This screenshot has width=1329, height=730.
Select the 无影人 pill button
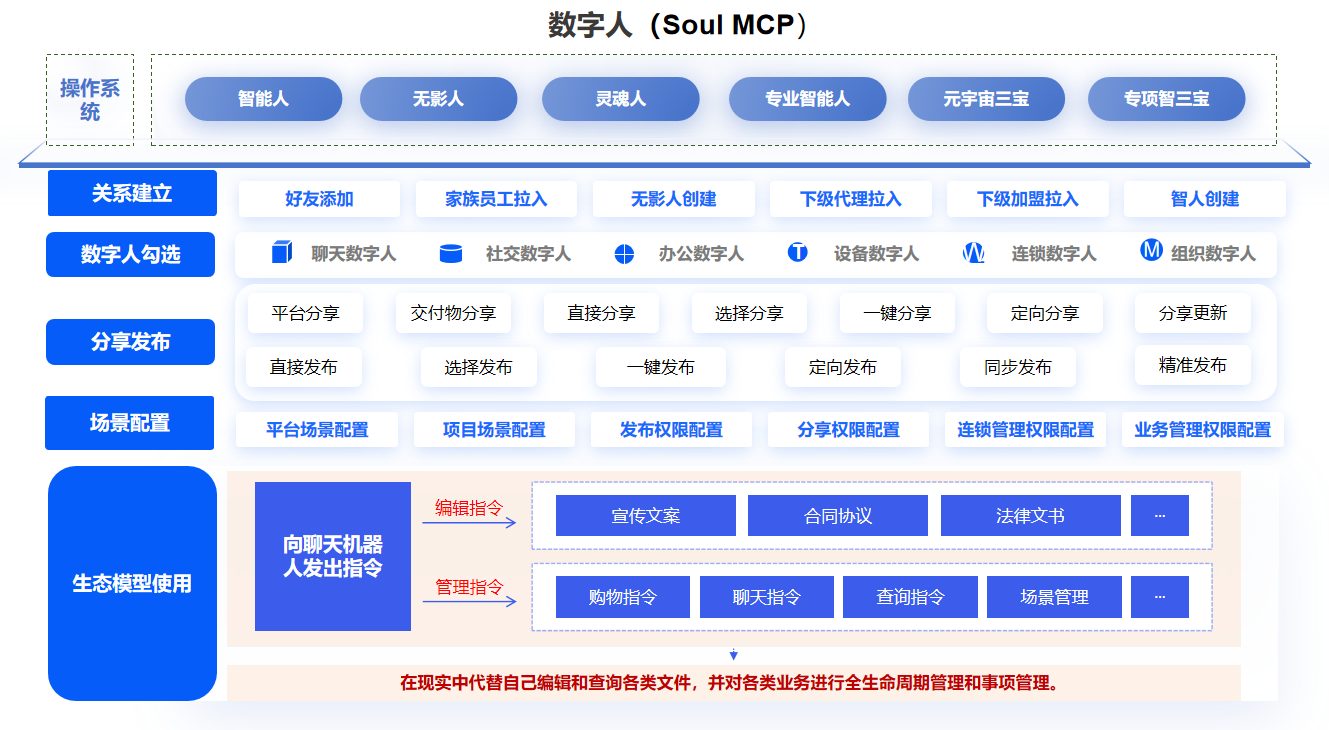(439, 99)
